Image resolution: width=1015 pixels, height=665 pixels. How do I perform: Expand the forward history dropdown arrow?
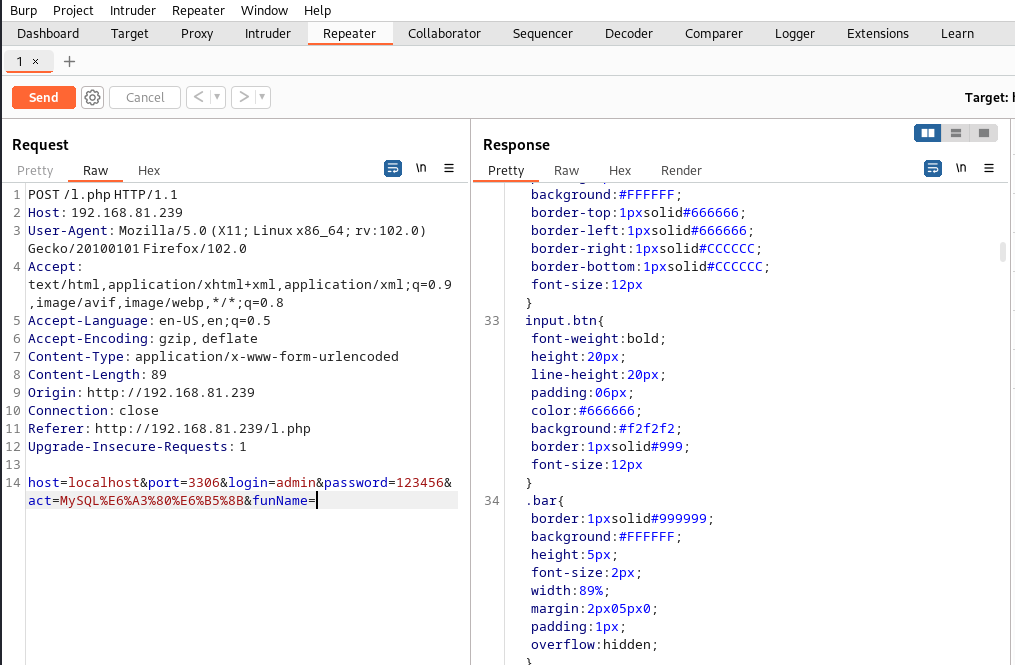pos(262,97)
